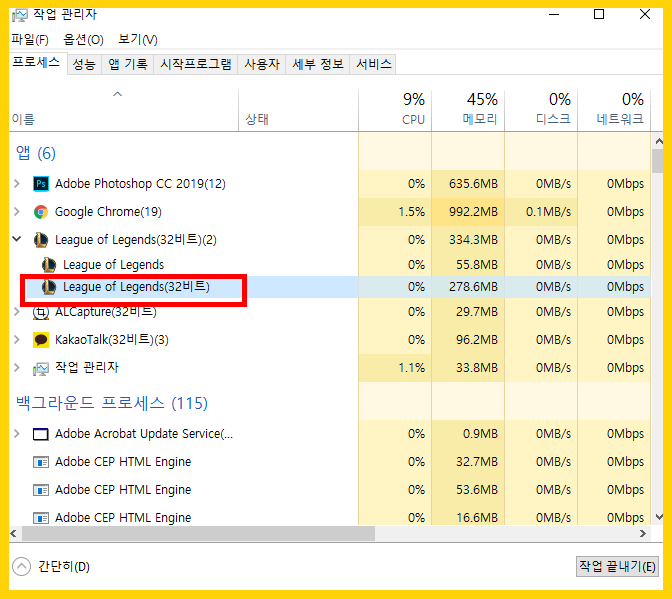Expand the Adobe Acrobat Update Service group
This screenshot has height=599, width=672.
point(17,434)
